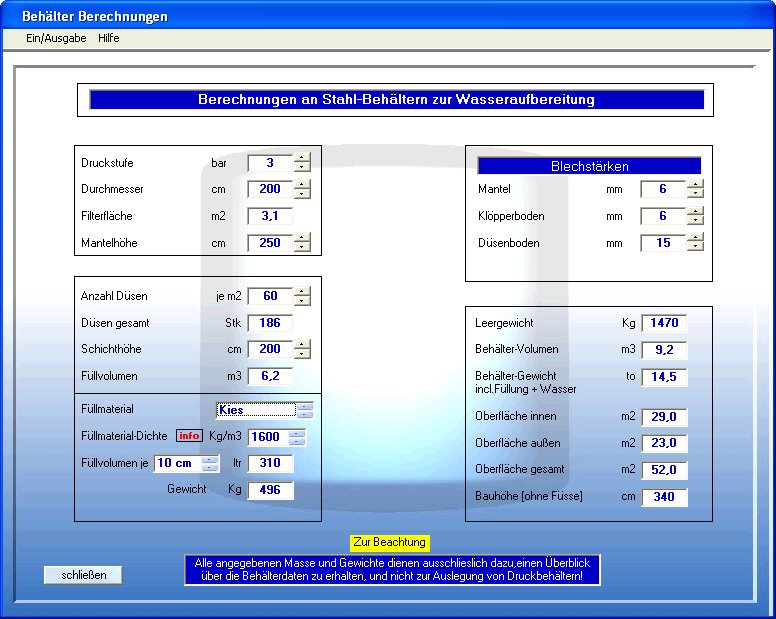Click the blue Blechstärken header bar
This screenshot has height=619, width=776.
pos(589,166)
